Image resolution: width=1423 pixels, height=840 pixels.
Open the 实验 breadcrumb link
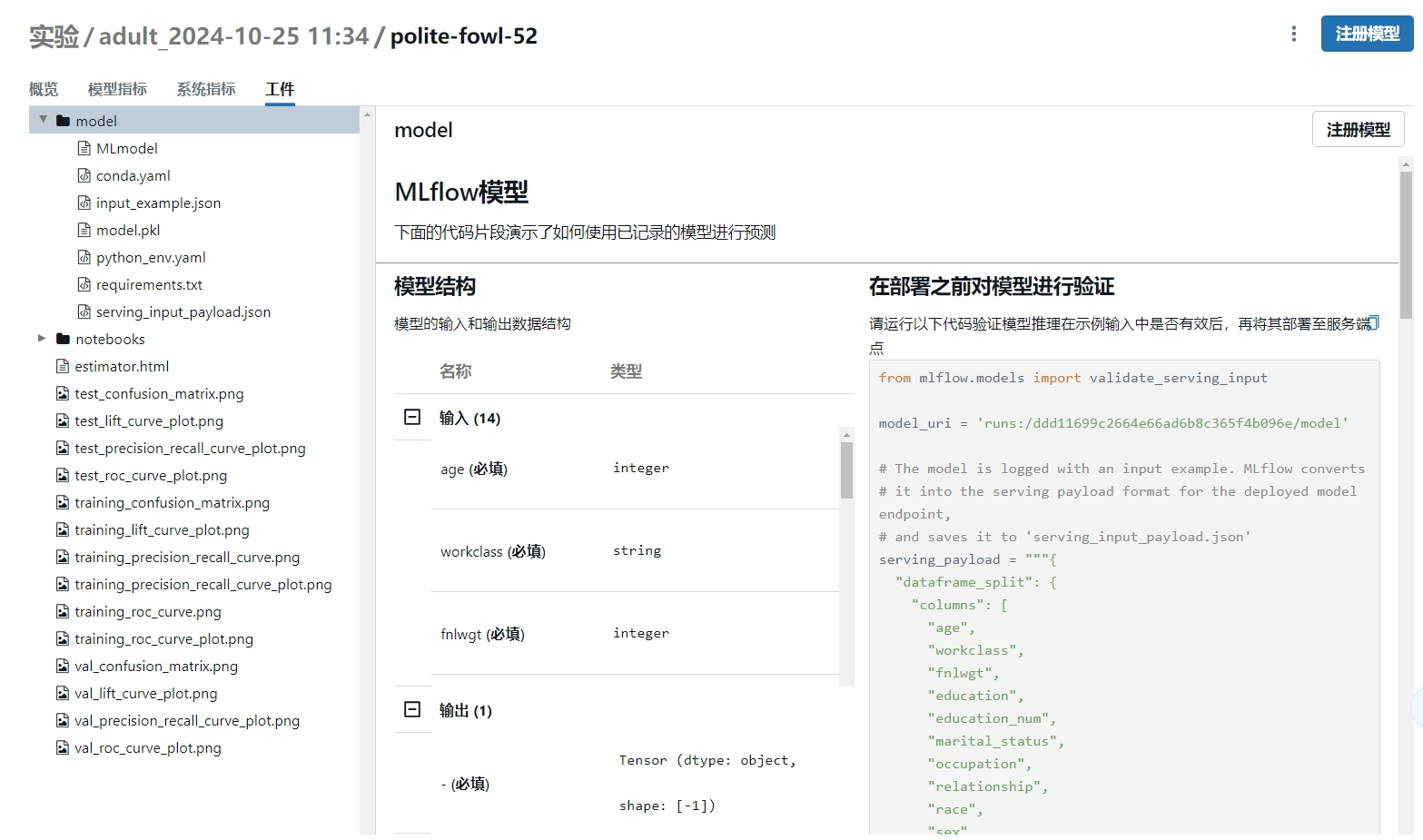[x=54, y=36]
